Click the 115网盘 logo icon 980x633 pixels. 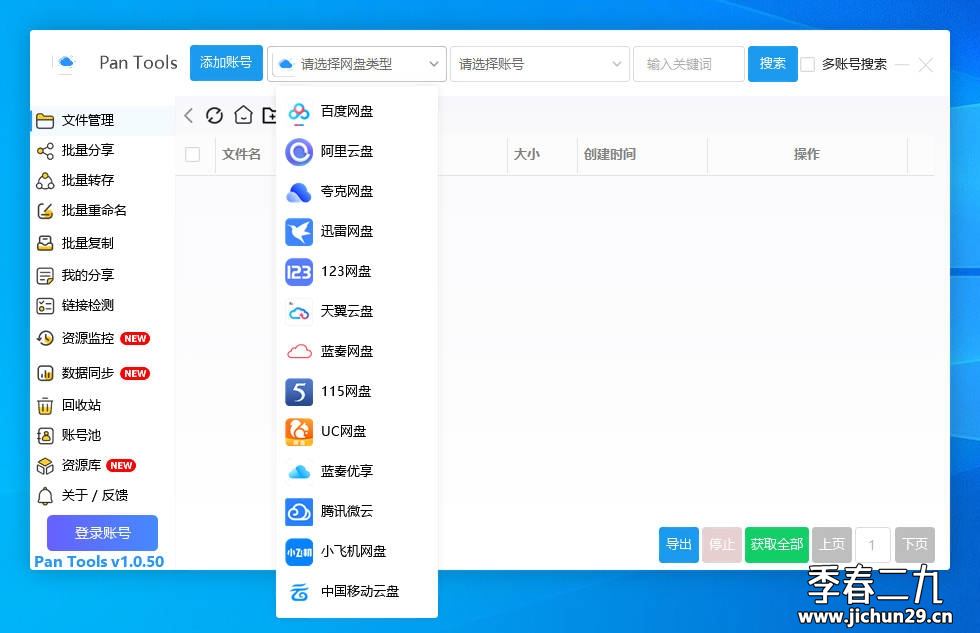pos(299,392)
